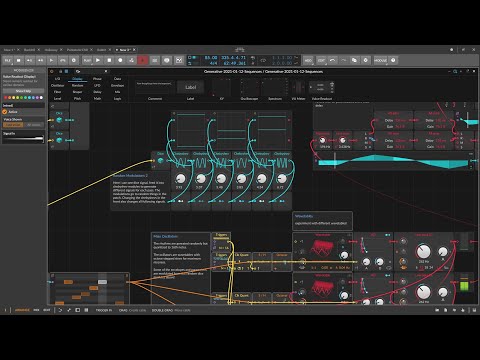This screenshot has width=480, height=360.
Task: Select the LFO module category
Action: [x=97, y=85]
